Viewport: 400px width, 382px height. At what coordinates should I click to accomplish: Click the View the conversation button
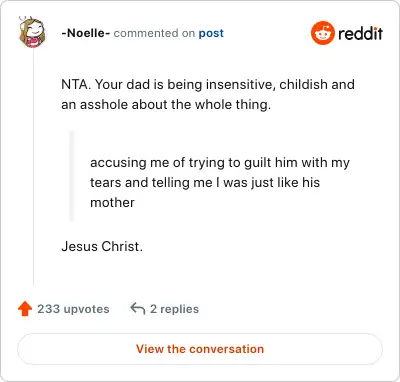pos(200,349)
